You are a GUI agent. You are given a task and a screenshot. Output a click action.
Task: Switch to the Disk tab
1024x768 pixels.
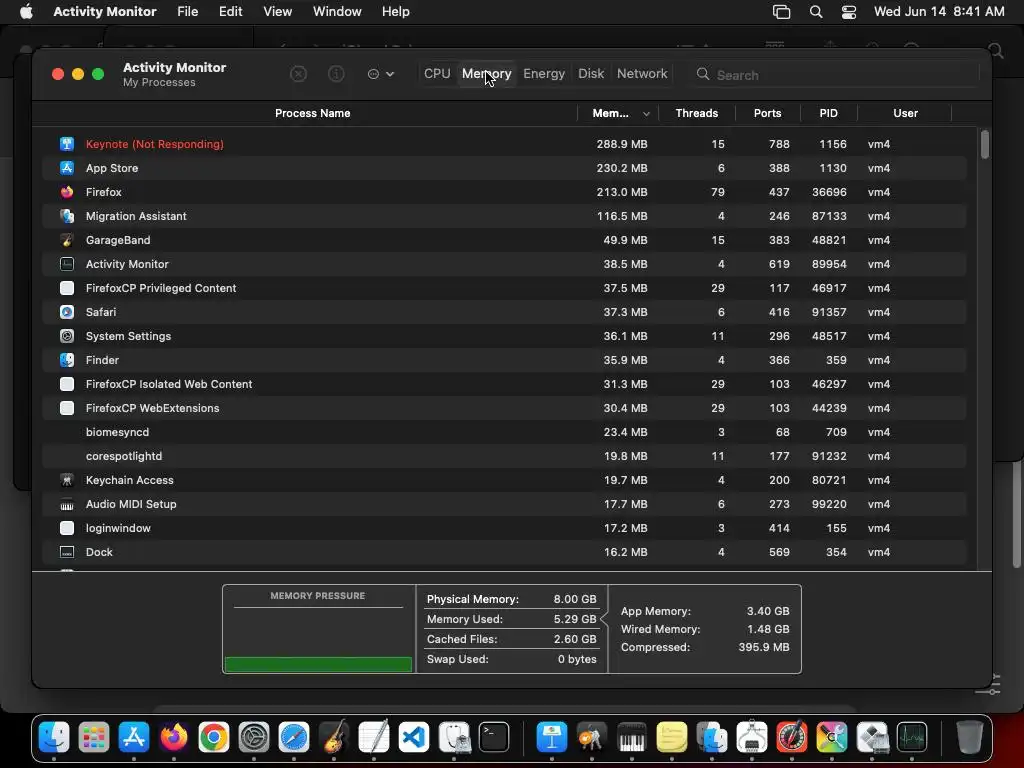[x=590, y=74]
